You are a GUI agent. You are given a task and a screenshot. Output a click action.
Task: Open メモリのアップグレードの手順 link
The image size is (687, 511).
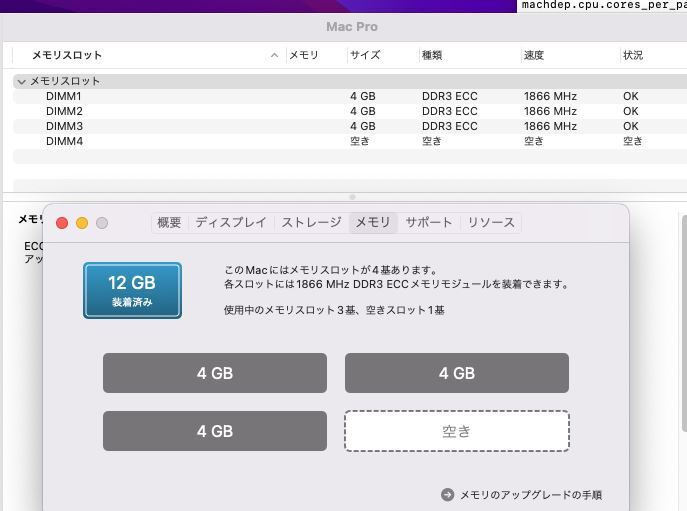pos(531,495)
